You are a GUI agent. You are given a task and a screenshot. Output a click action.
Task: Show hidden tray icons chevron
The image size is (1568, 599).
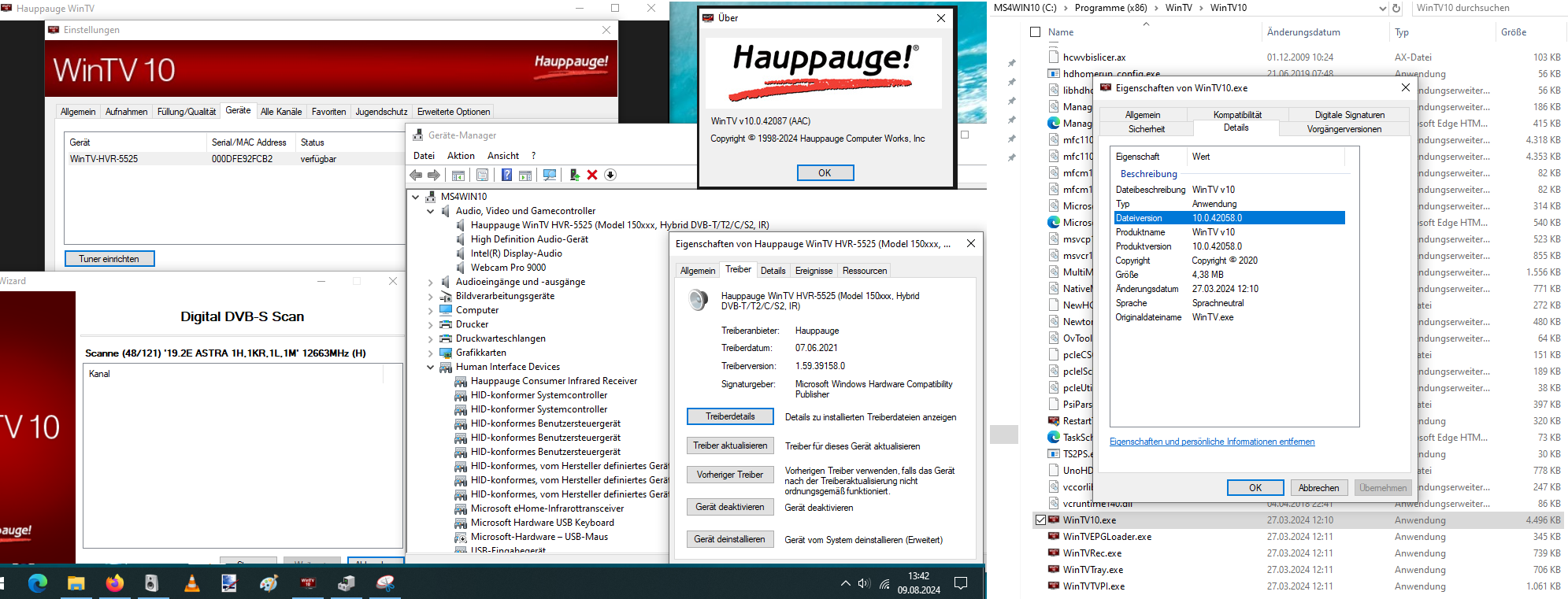tap(845, 583)
